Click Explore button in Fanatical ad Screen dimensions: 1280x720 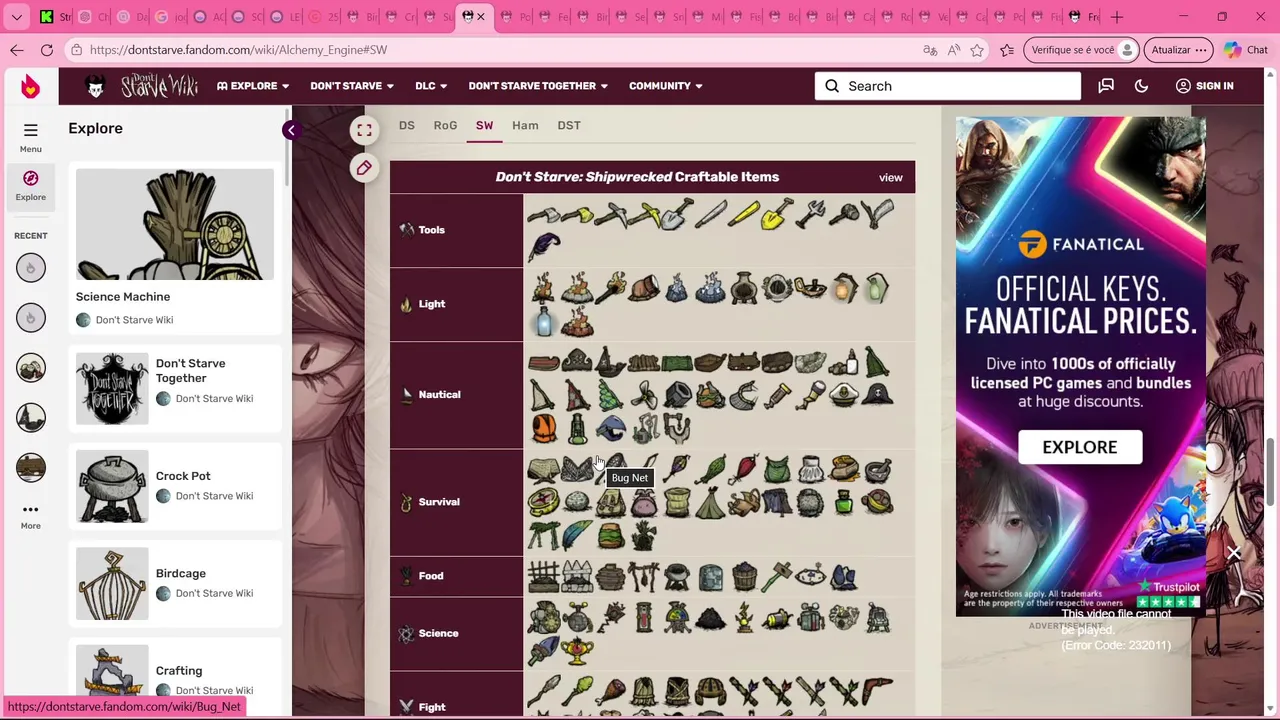(x=1080, y=447)
